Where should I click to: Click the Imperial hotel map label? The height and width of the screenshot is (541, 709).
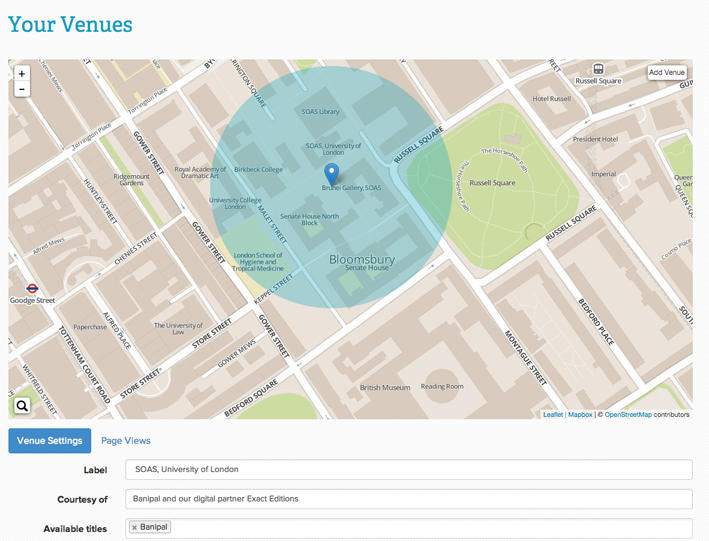pos(604,174)
